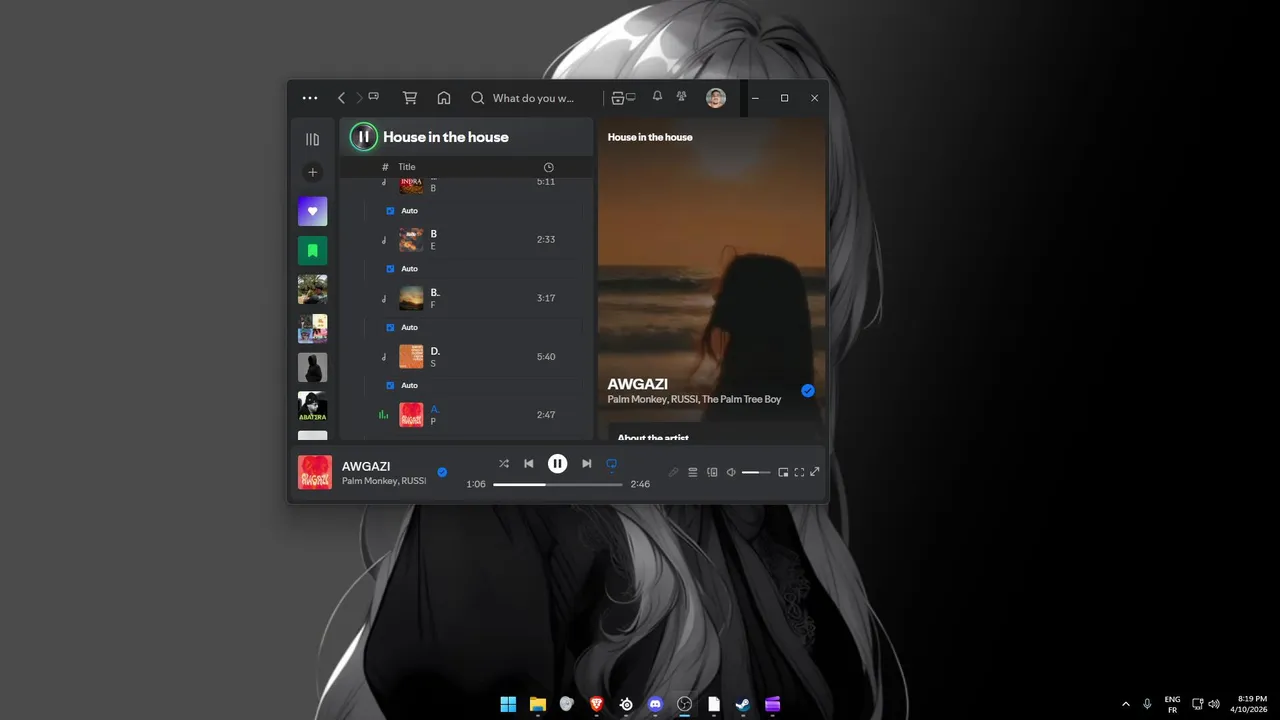Image resolution: width=1280 pixels, height=720 pixels.
Task: Select the playing track lasting 2:47
Action: coord(466,415)
